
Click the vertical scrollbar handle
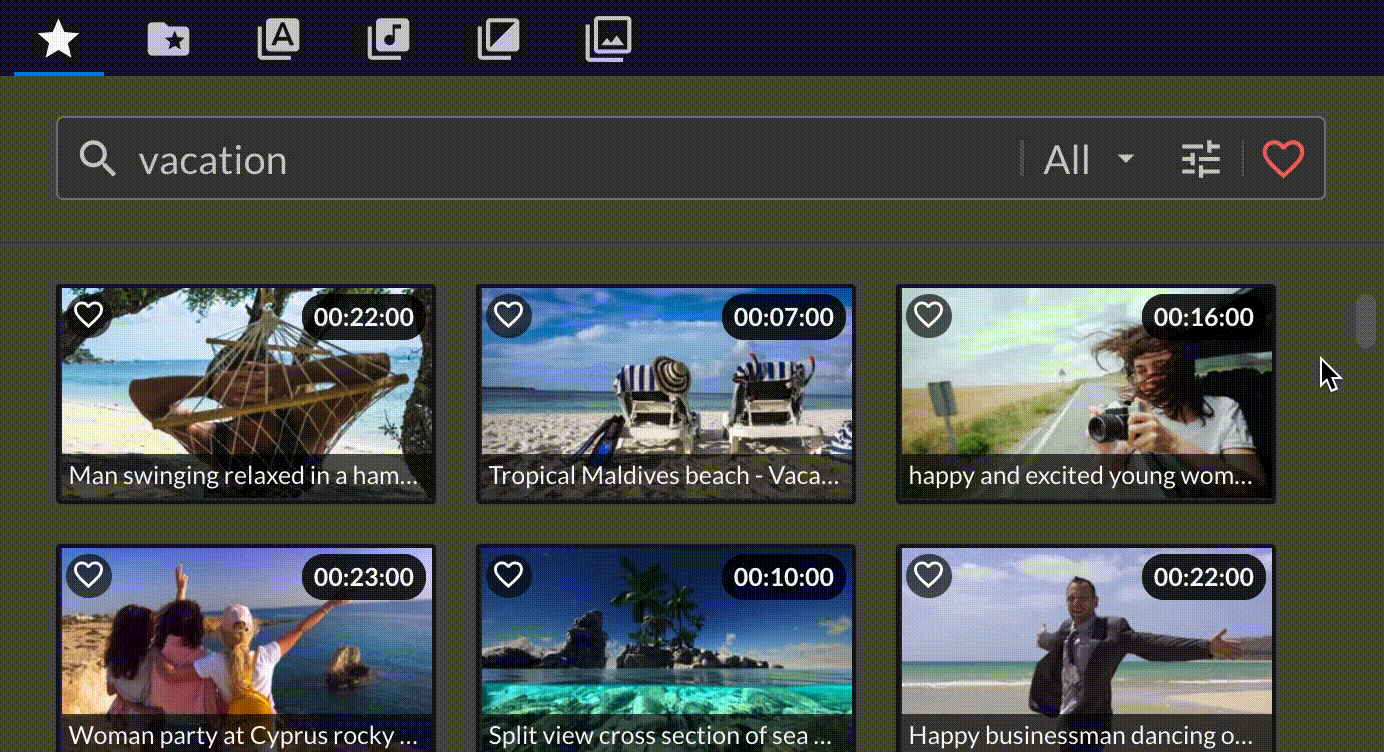(1365, 321)
